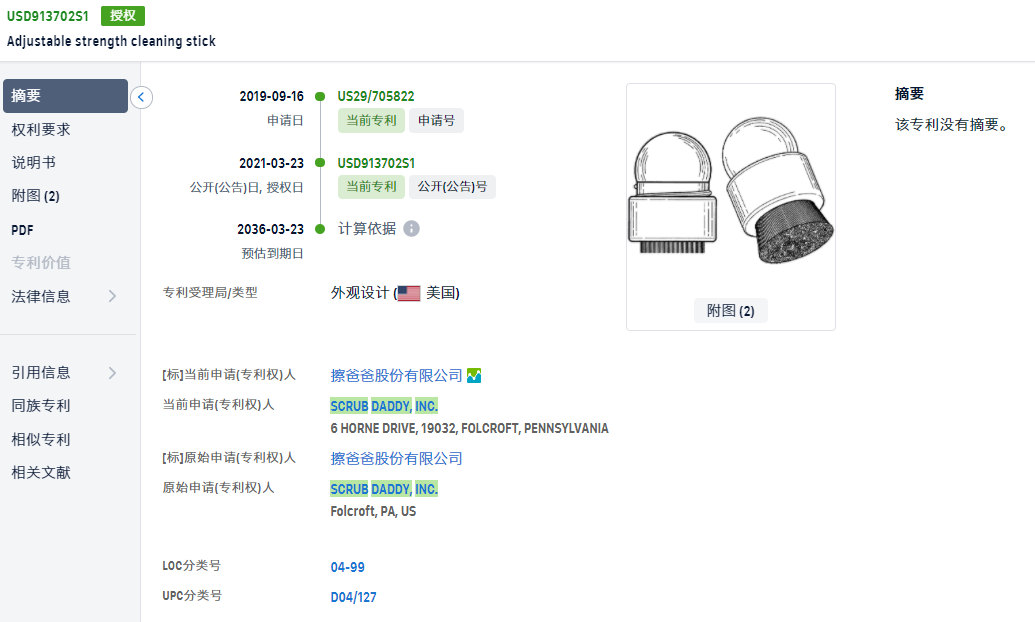1035x622 pixels.
Task: Click the green dot marker for the expiry date
Action: tap(320, 229)
